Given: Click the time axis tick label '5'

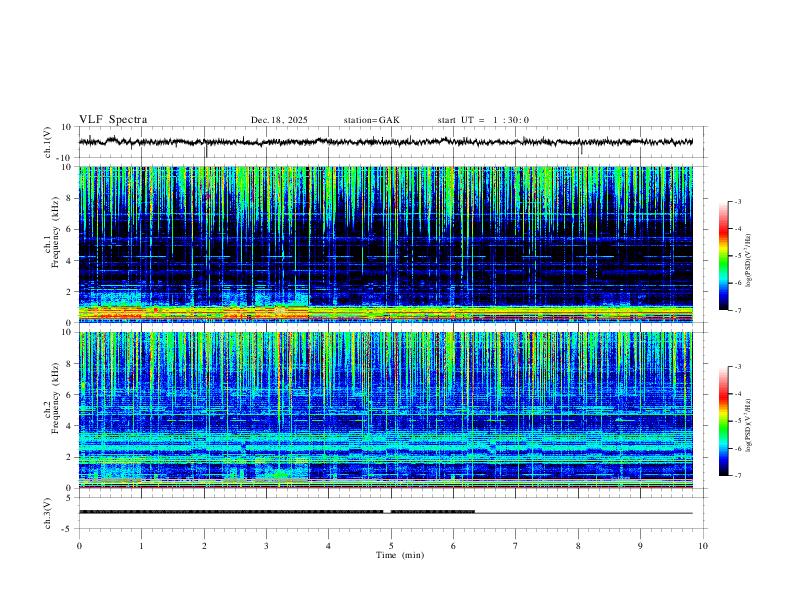Looking at the screenshot, I should (x=391, y=546).
